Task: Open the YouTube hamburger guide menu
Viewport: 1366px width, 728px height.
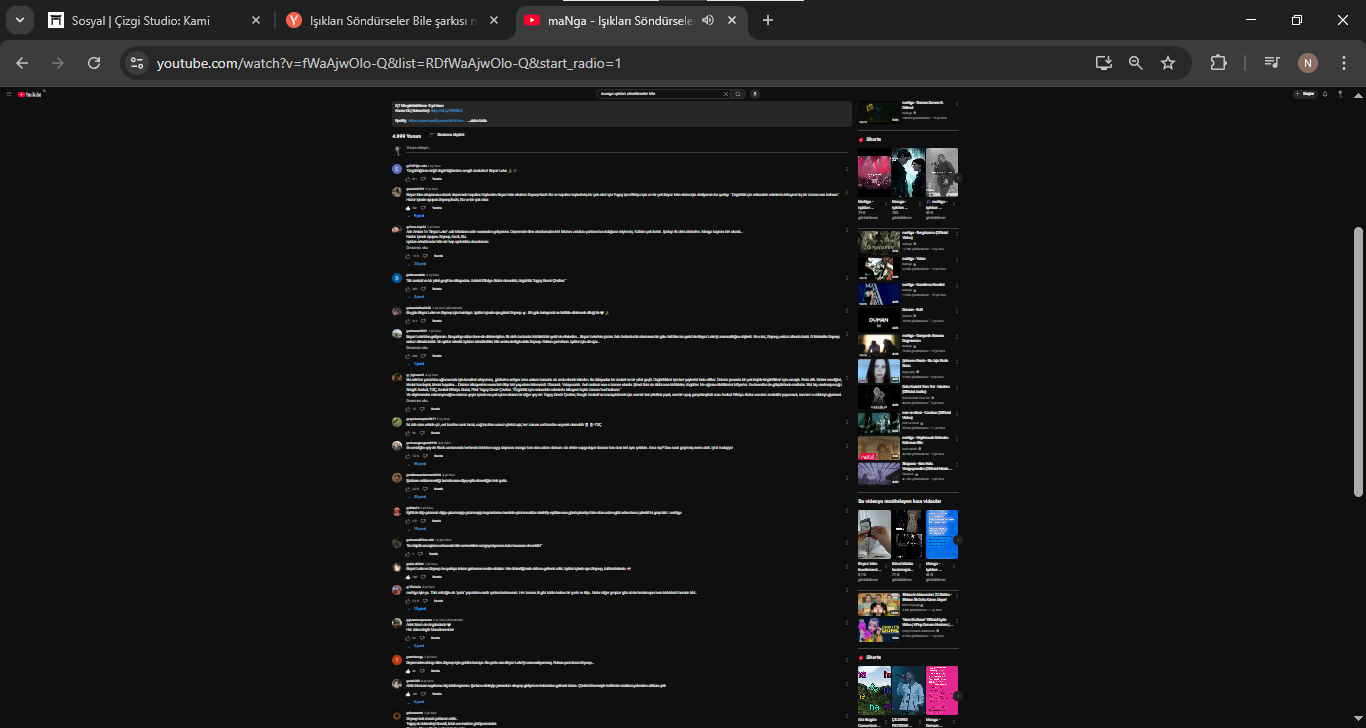Action: point(8,94)
